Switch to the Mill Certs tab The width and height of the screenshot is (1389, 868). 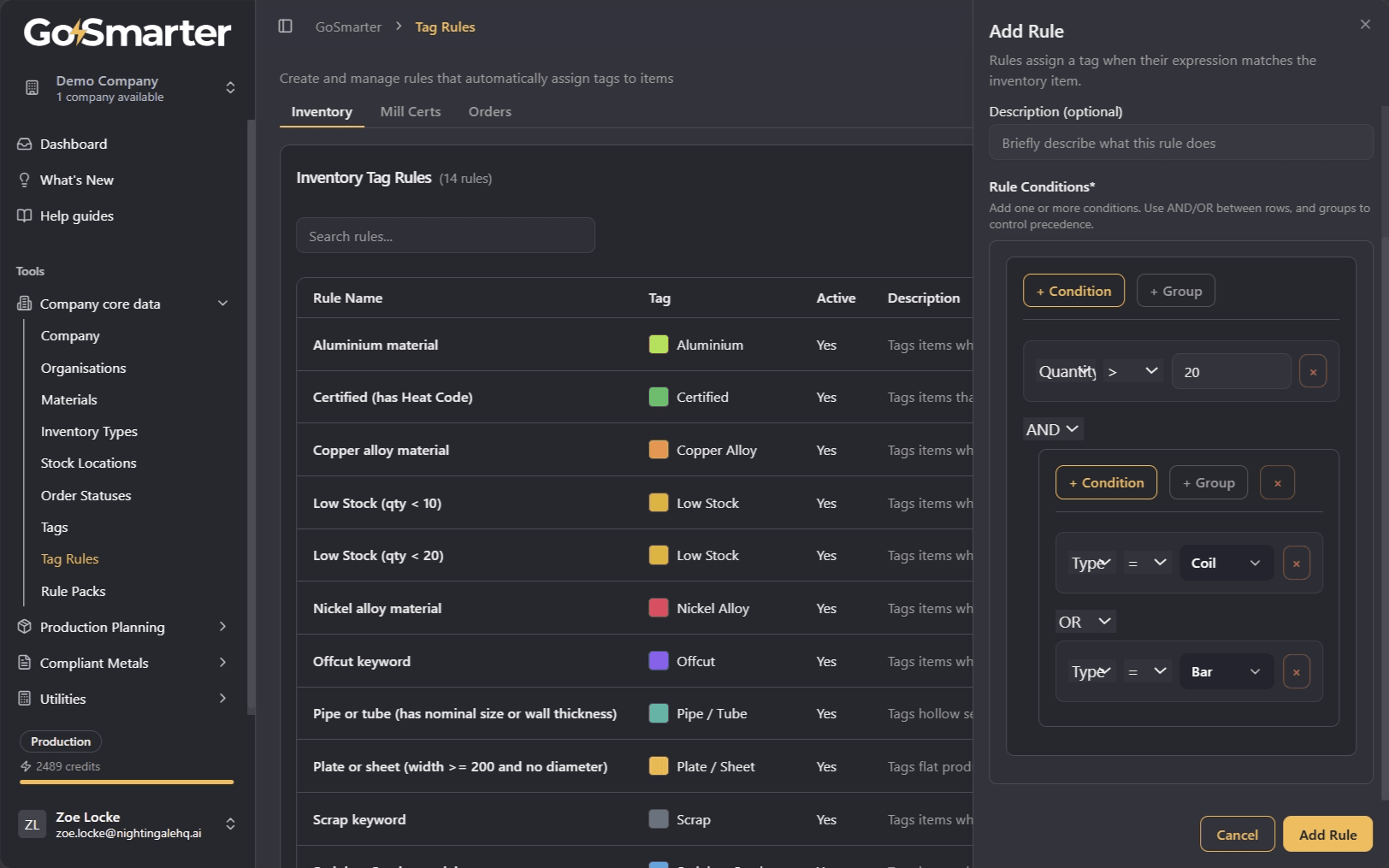point(411,112)
